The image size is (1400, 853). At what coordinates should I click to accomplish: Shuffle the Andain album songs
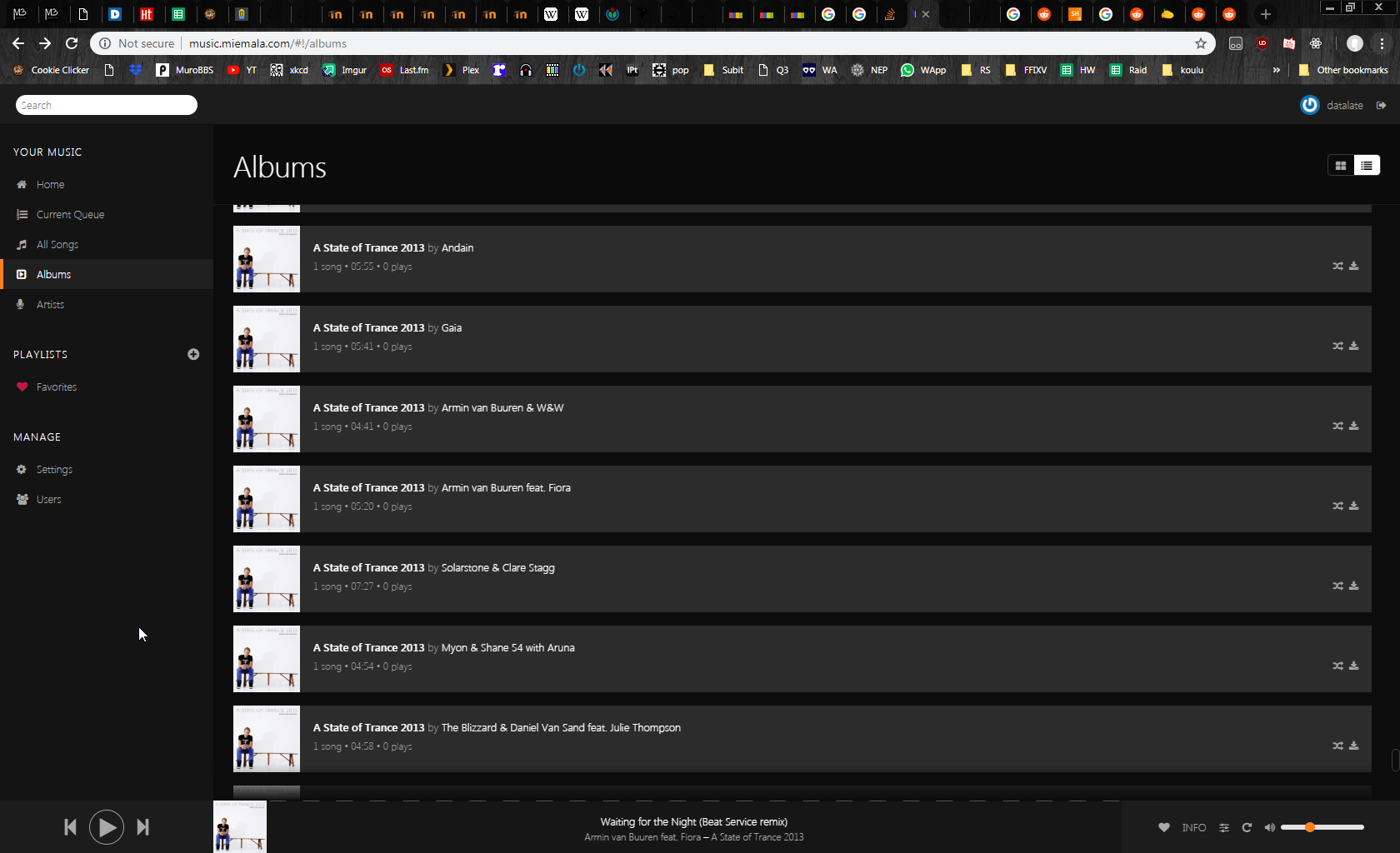tap(1337, 267)
